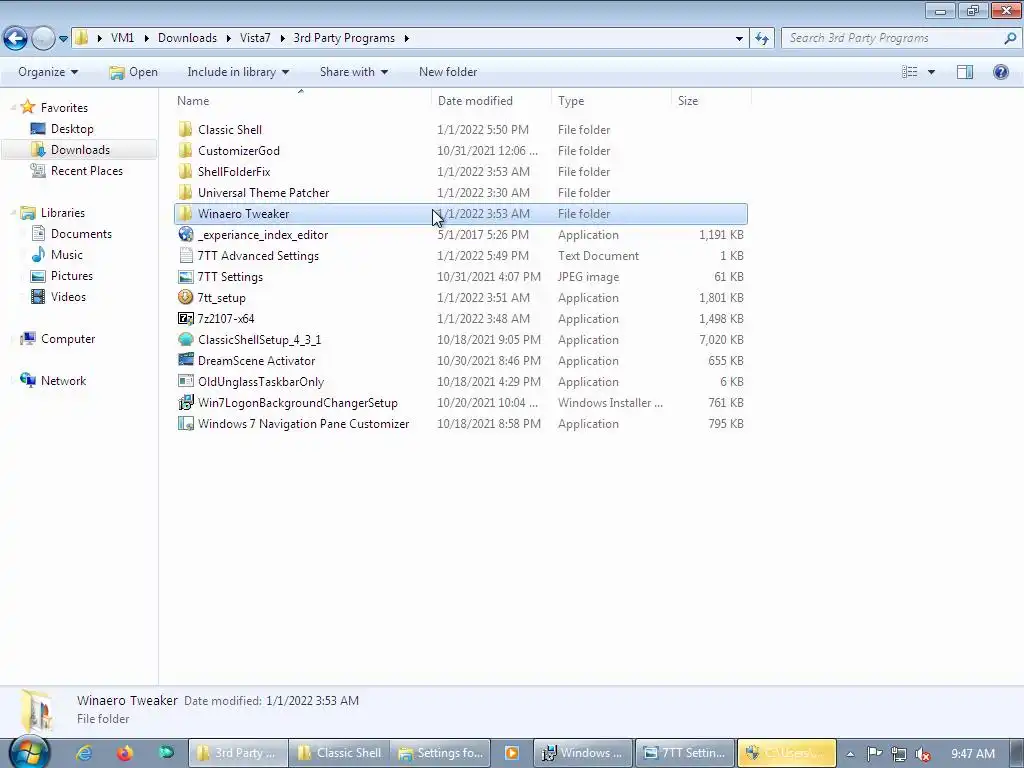Launch Firefox from the taskbar

(124, 753)
